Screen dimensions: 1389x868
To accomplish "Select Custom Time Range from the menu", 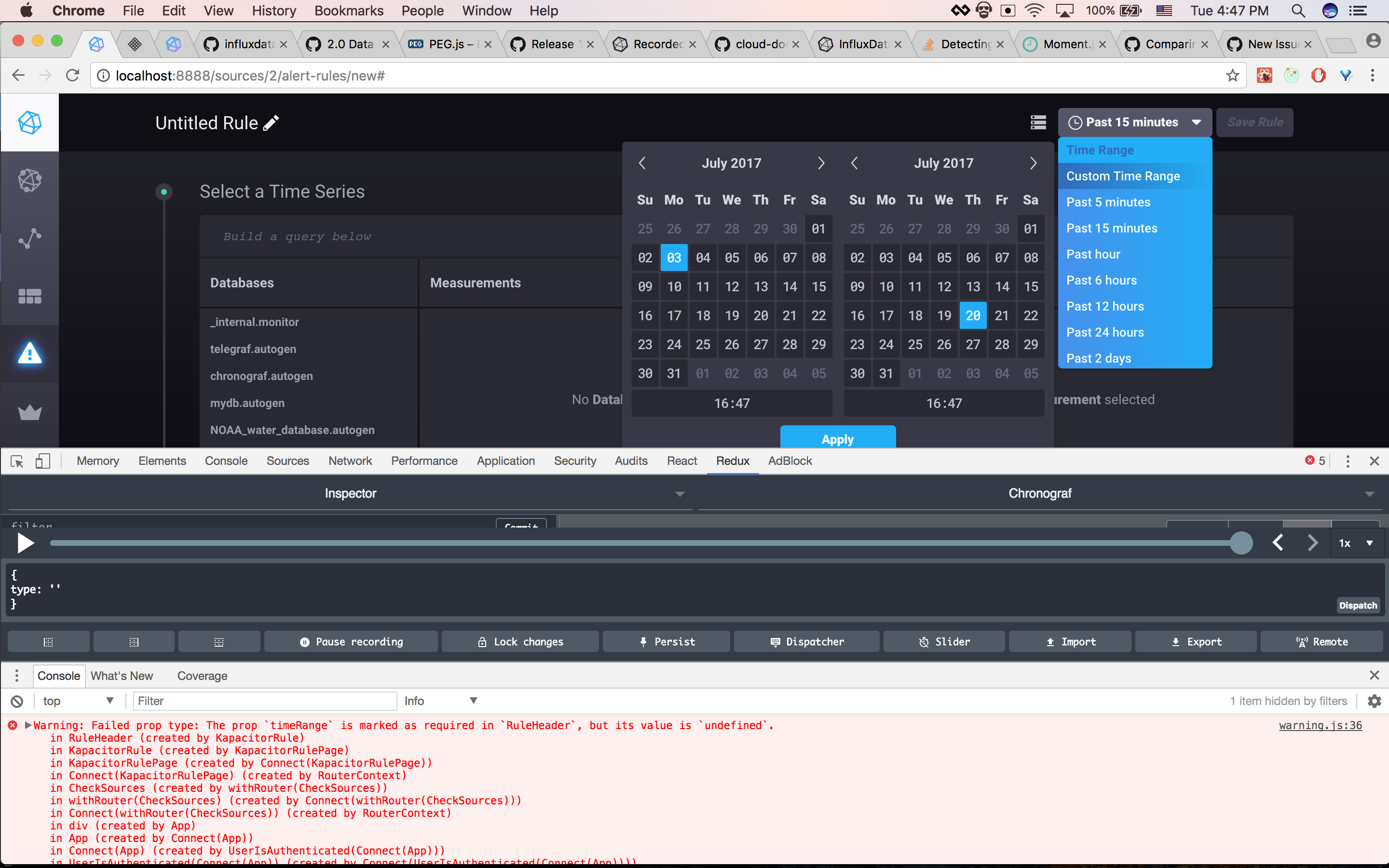I will [1123, 176].
